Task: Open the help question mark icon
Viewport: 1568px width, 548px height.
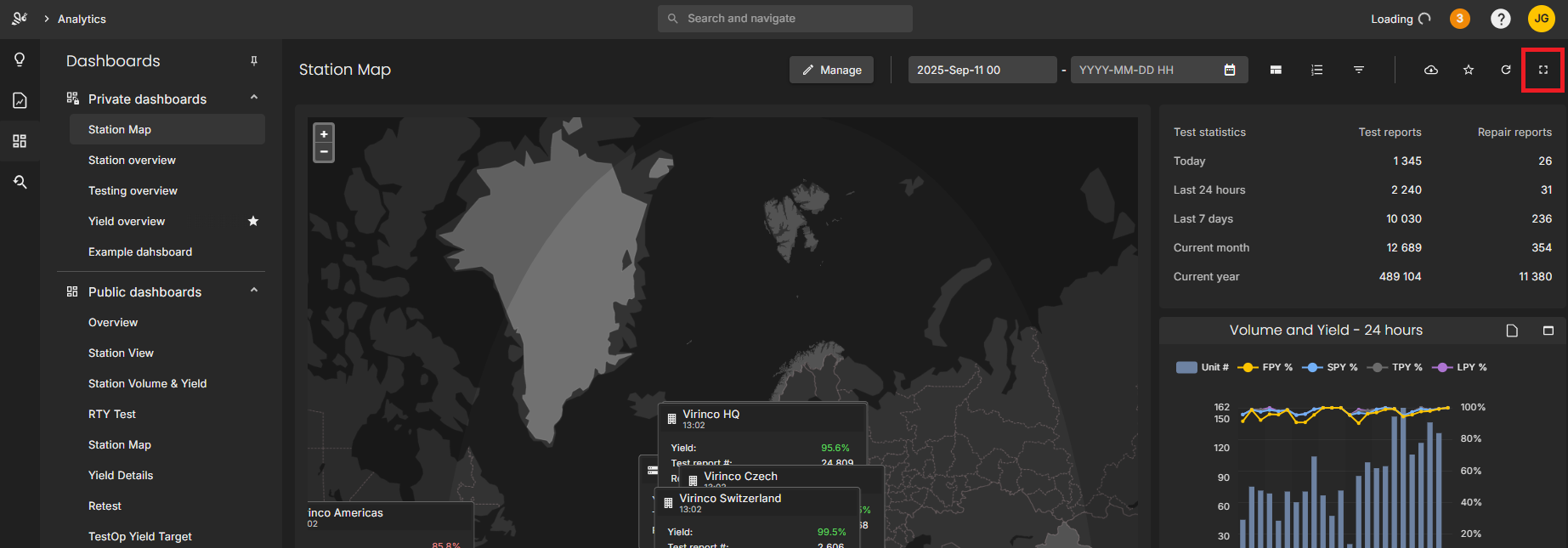Action: tap(1501, 19)
